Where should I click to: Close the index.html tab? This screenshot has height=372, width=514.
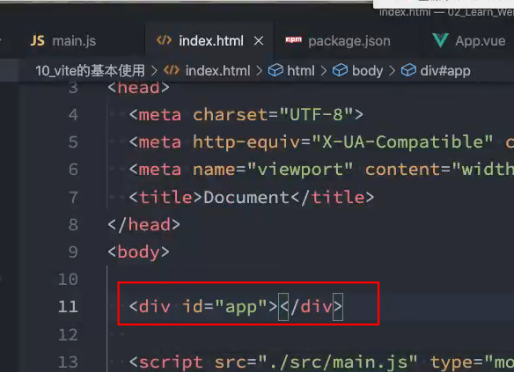pyautogui.click(x=258, y=41)
